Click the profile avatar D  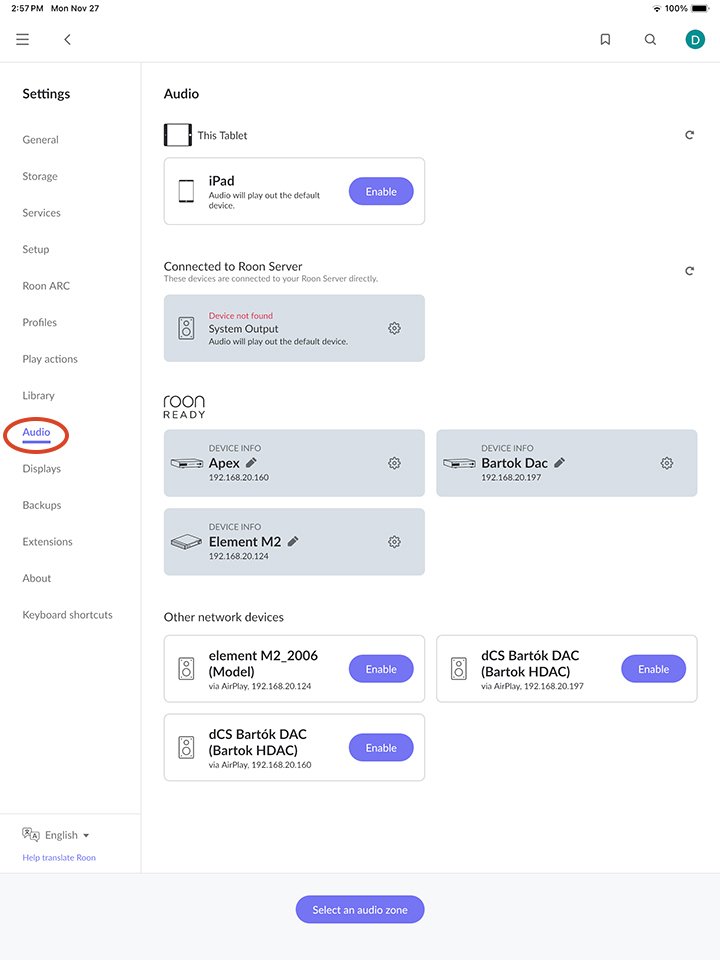pos(694,39)
